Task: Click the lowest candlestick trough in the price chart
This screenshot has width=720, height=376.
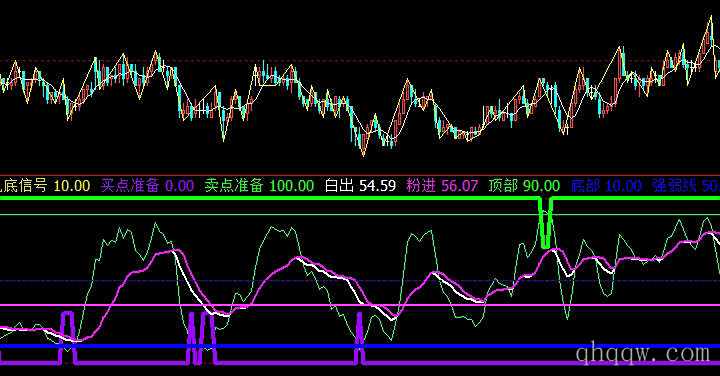Action: click(x=364, y=151)
